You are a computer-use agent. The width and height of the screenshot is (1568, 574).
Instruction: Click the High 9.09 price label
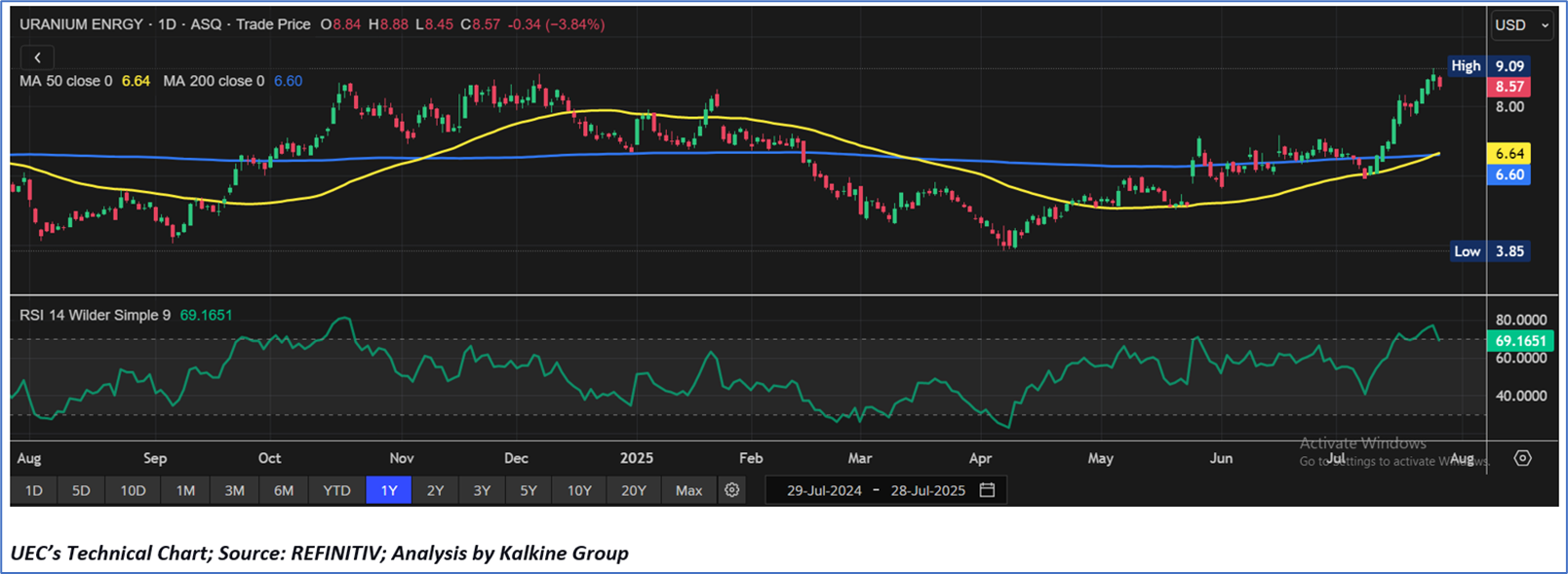(x=1489, y=66)
